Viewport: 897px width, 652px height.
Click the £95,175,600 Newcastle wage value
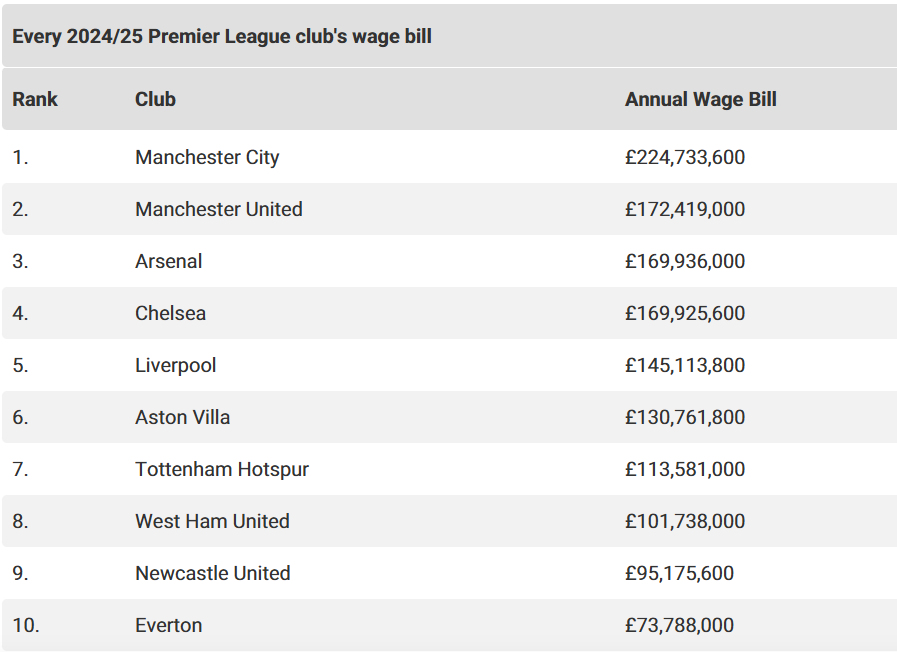[679, 574]
